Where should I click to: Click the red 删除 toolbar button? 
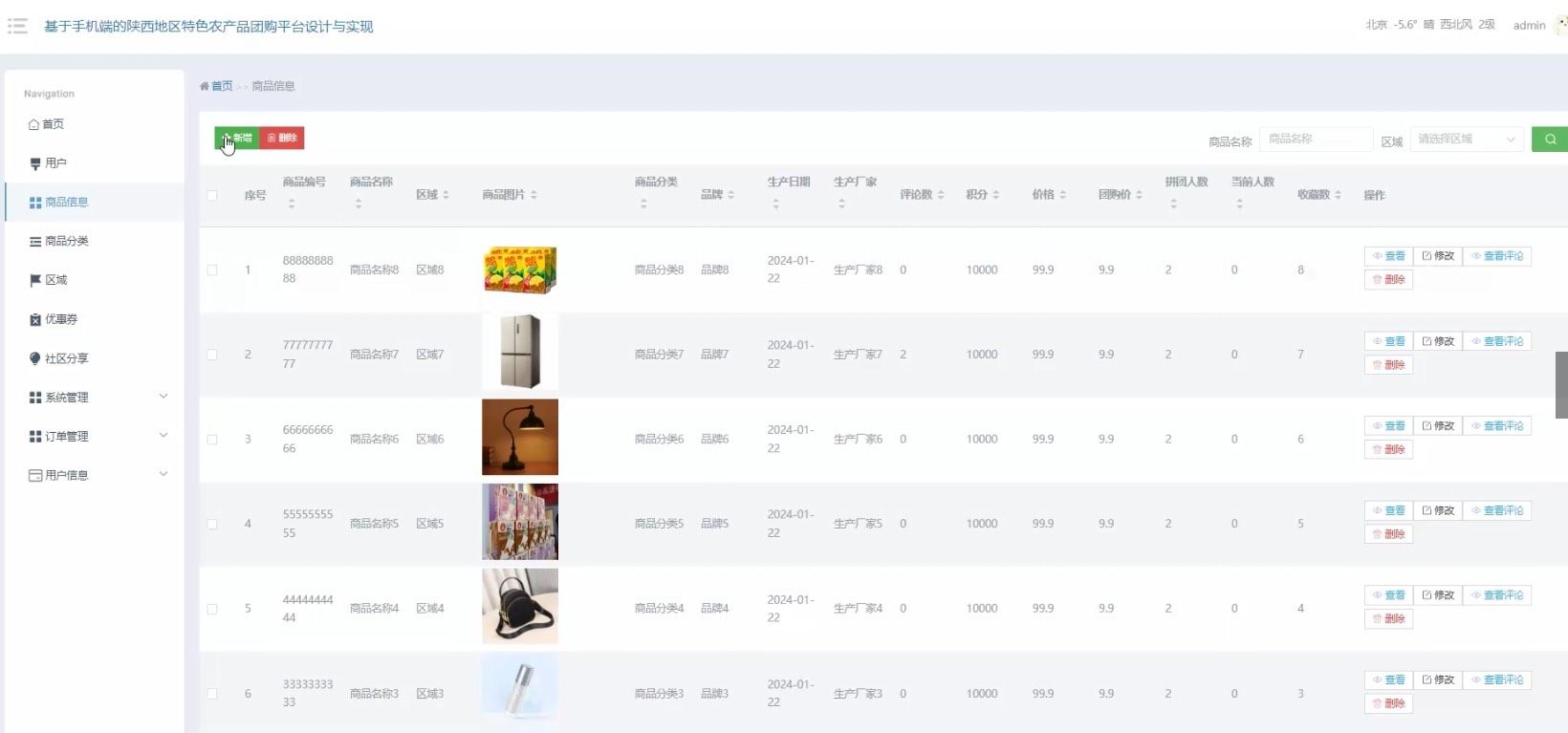pyautogui.click(x=282, y=139)
